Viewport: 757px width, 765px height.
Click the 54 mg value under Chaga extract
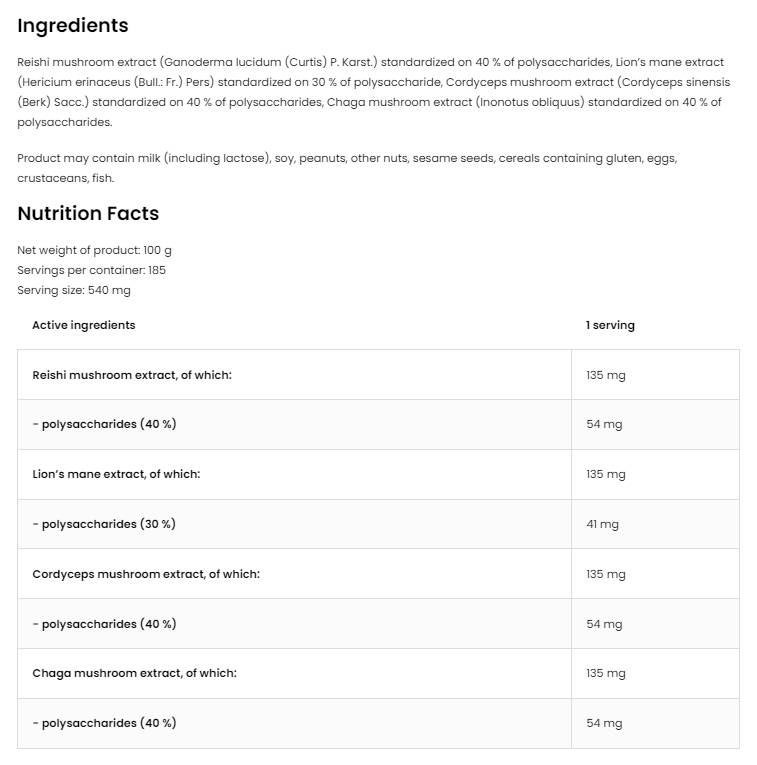604,723
